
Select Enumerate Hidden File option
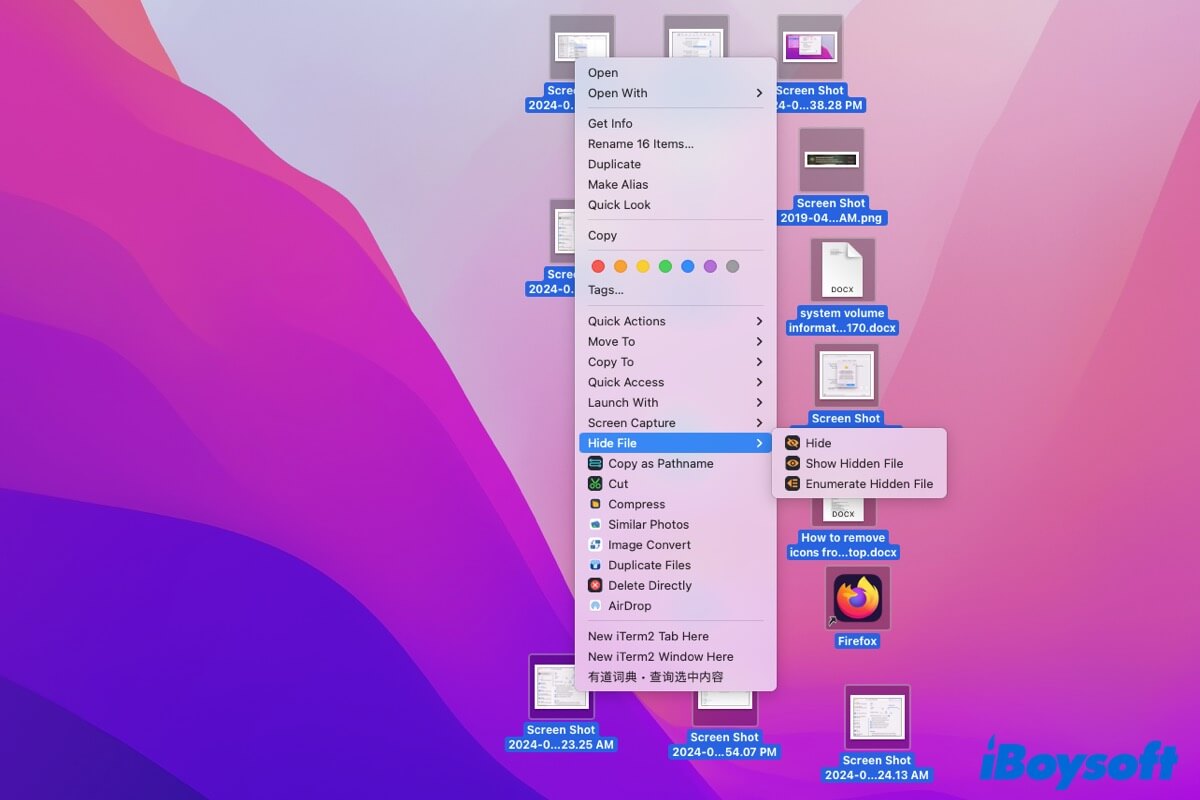868,484
